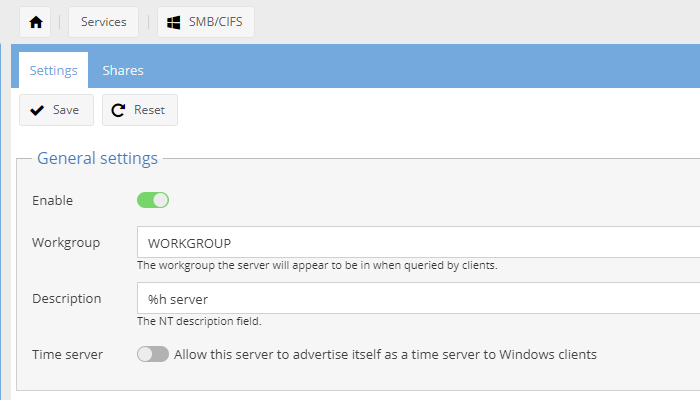Click the Time server field label
Image resolution: width=700 pixels, height=400 pixels.
coord(68,354)
